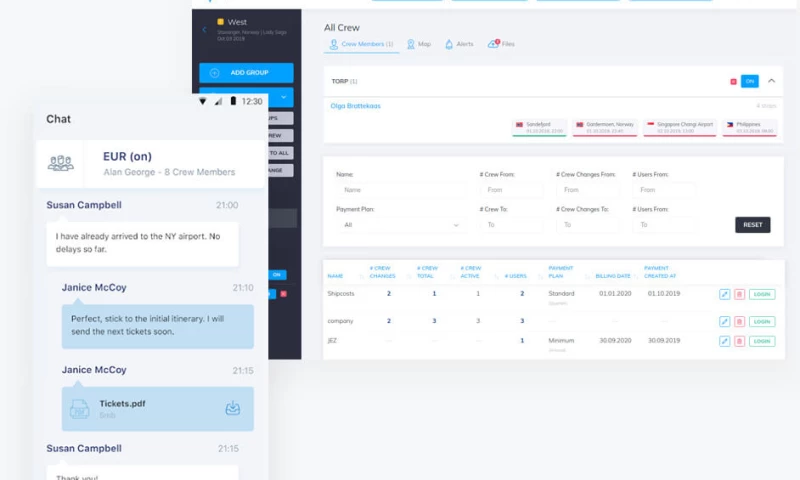The image size is (800, 480).
Task: Toggle the ON switch in dark sidebar
Action: coord(277,274)
